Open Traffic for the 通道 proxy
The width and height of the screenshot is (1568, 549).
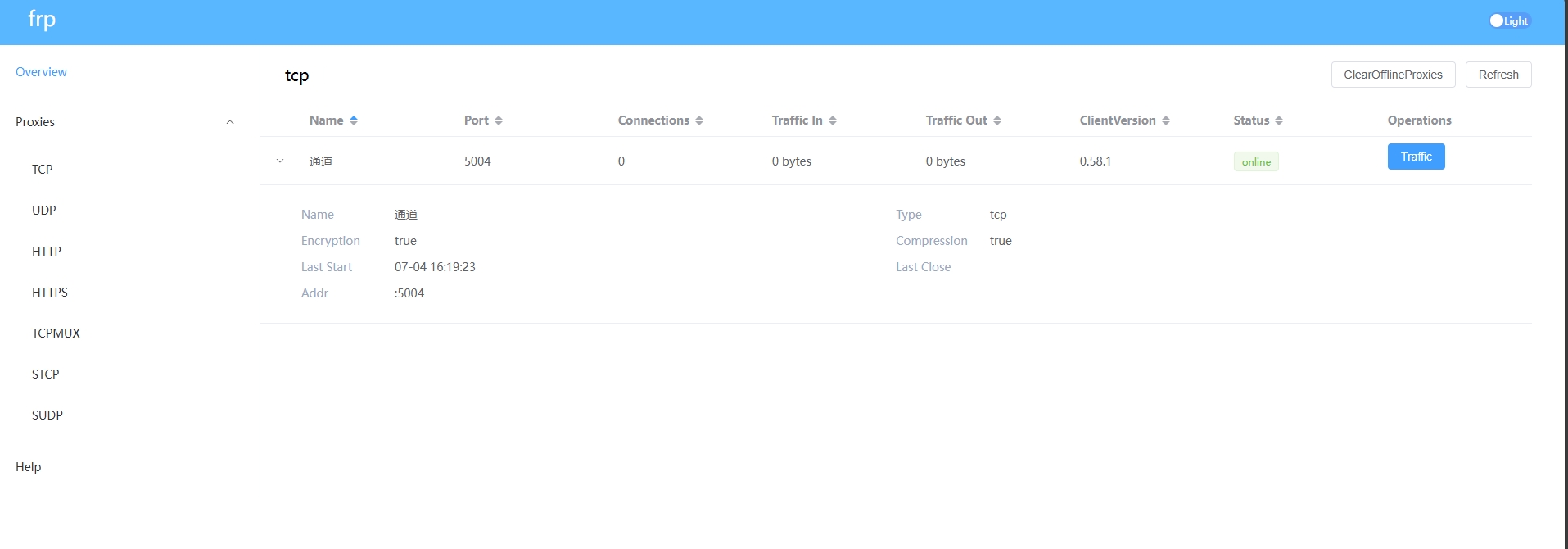(x=1416, y=157)
